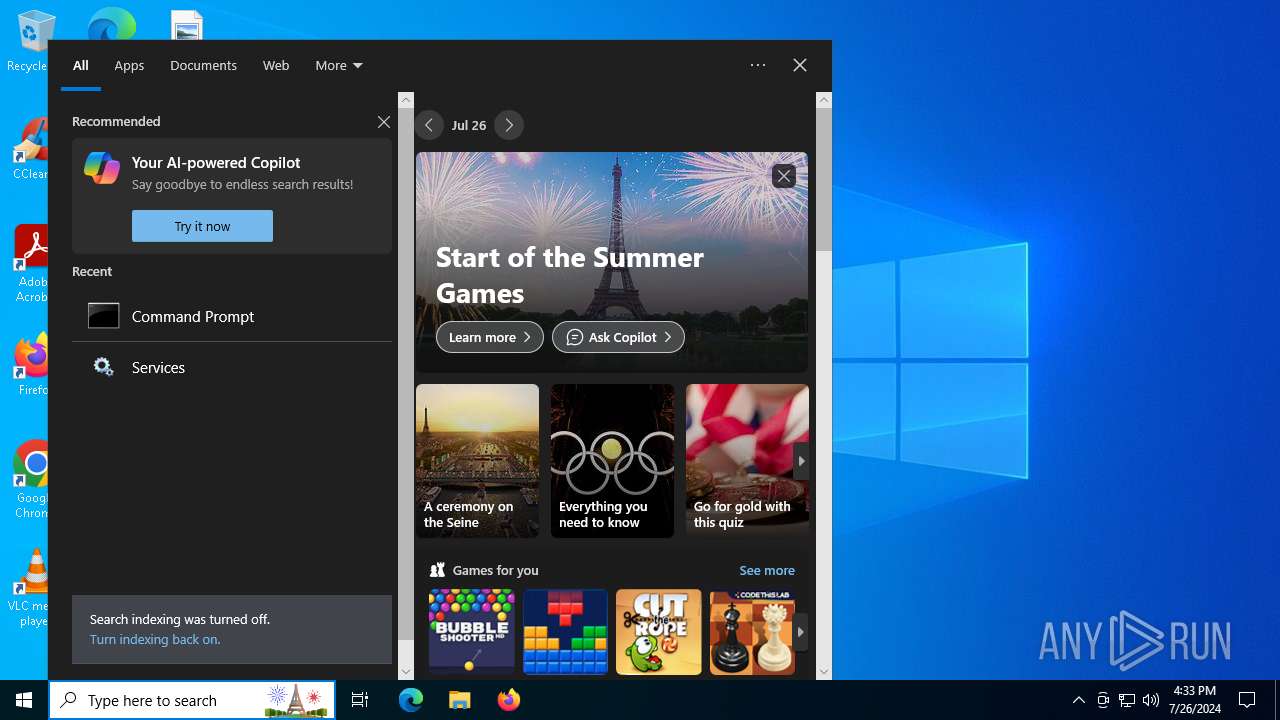The image size is (1280, 720).
Task: Click right panel scrollbar down arrow
Action: point(824,672)
